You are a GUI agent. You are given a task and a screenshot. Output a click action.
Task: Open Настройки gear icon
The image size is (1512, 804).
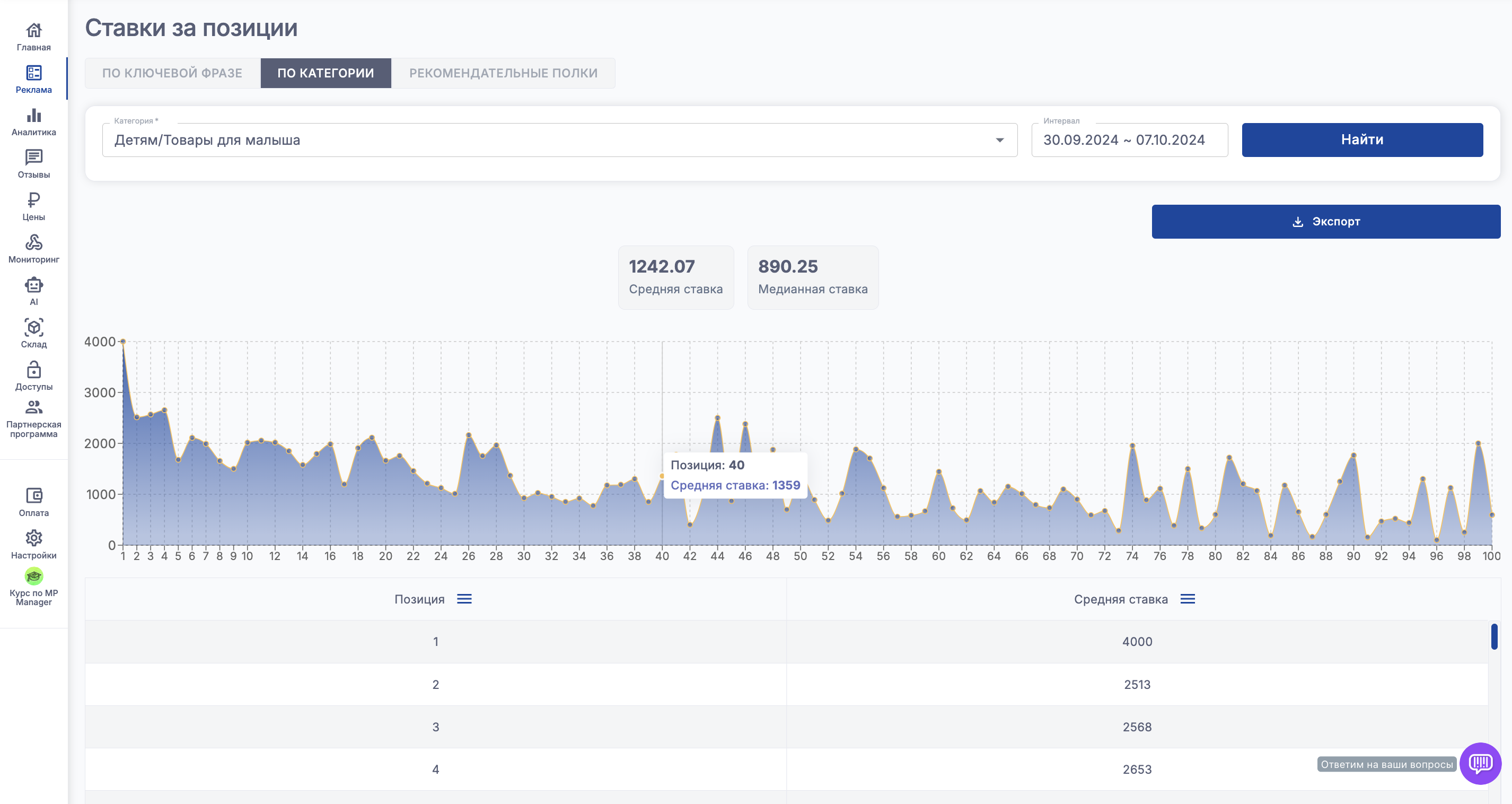click(33, 538)
